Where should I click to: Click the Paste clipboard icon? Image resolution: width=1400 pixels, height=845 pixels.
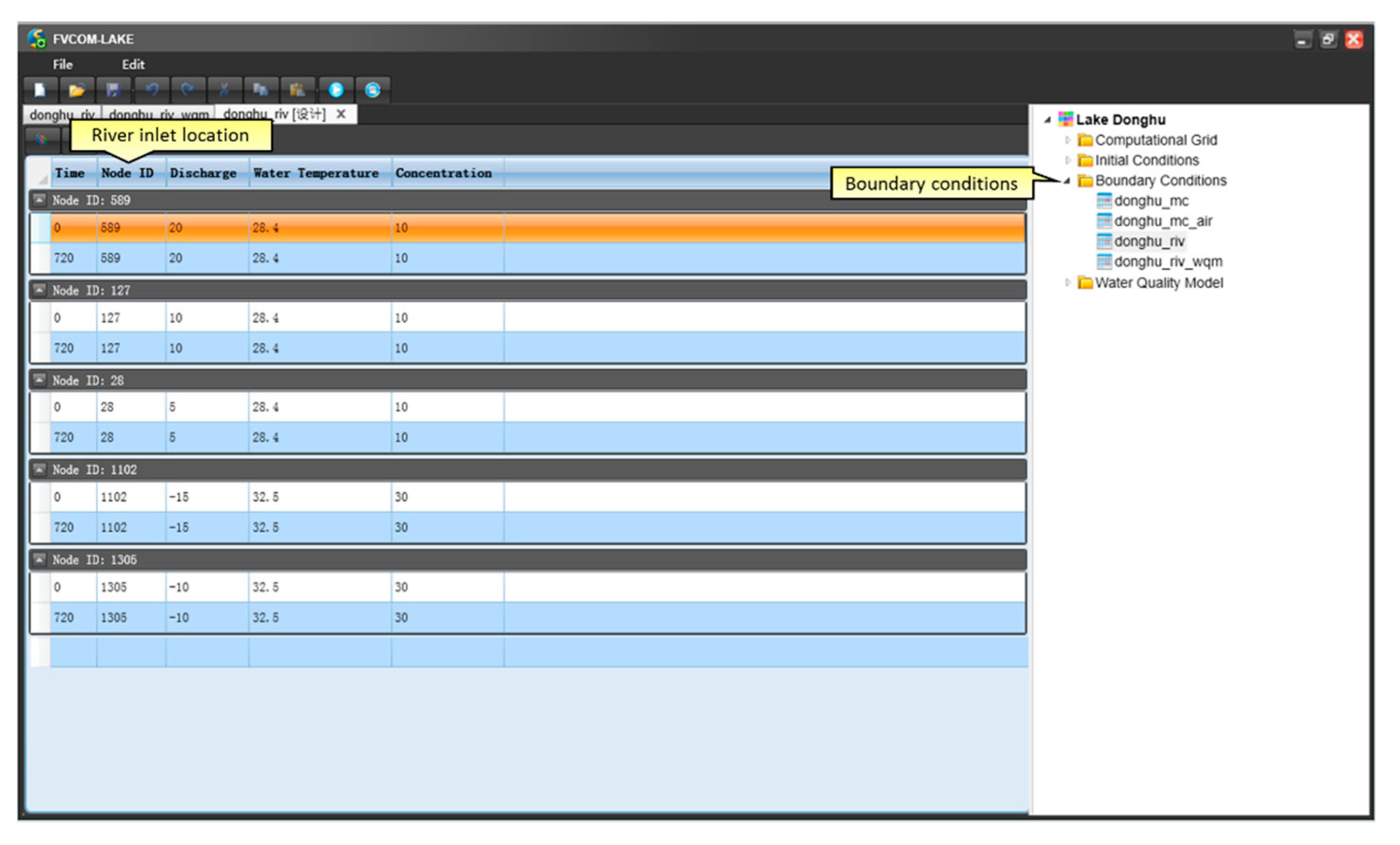tap(297, 90)
